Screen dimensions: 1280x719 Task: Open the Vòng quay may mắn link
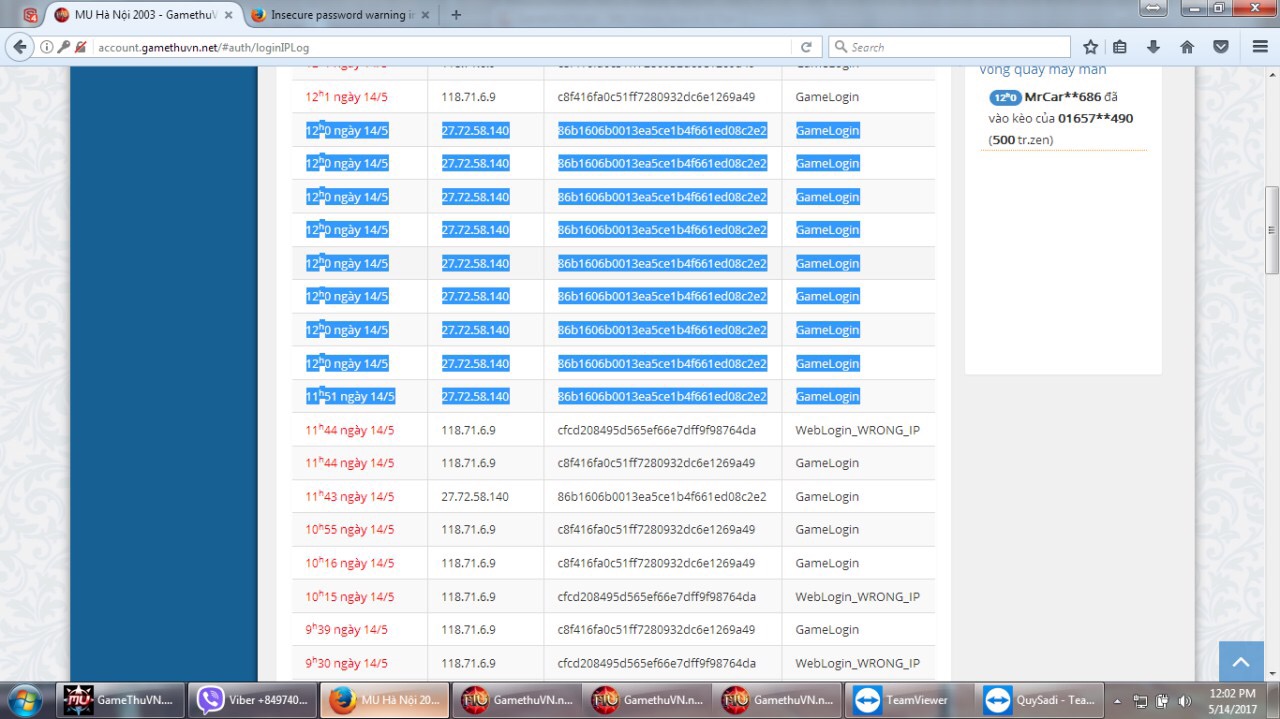1042,70
